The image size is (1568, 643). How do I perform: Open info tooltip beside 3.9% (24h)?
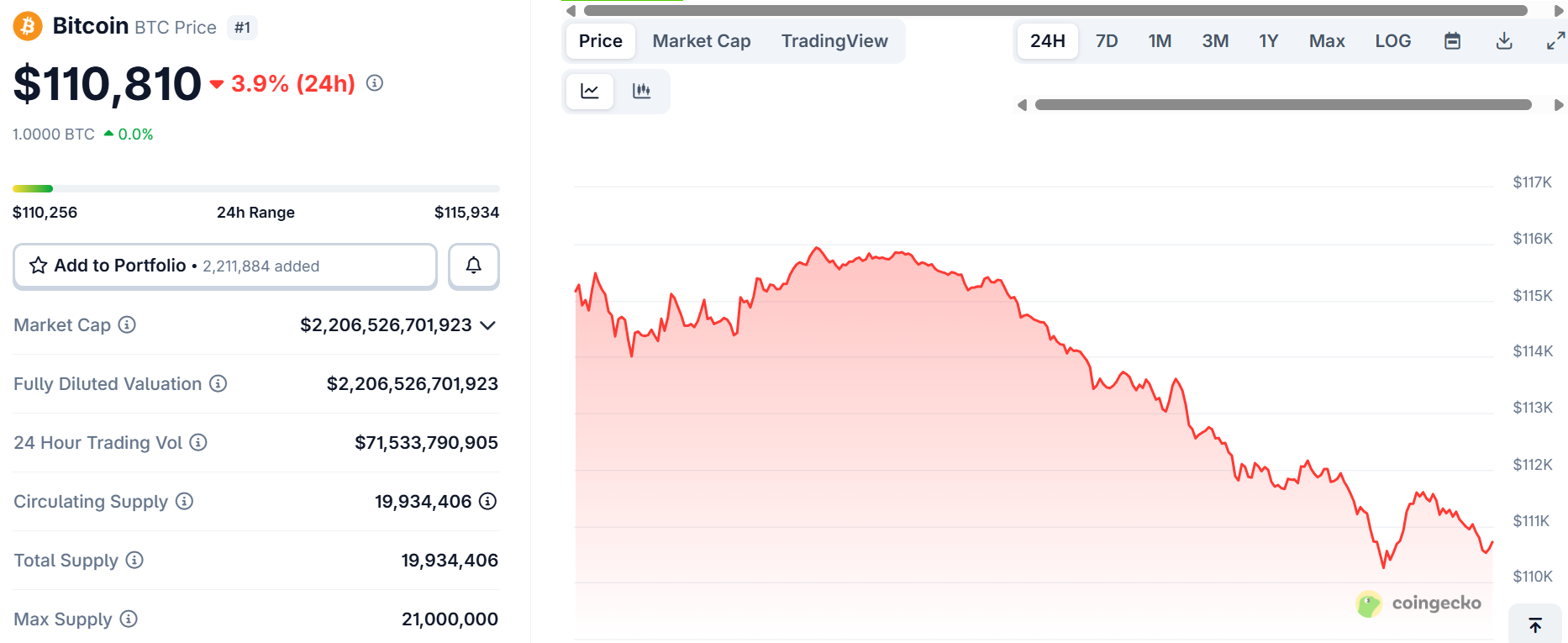pos(375,83)
